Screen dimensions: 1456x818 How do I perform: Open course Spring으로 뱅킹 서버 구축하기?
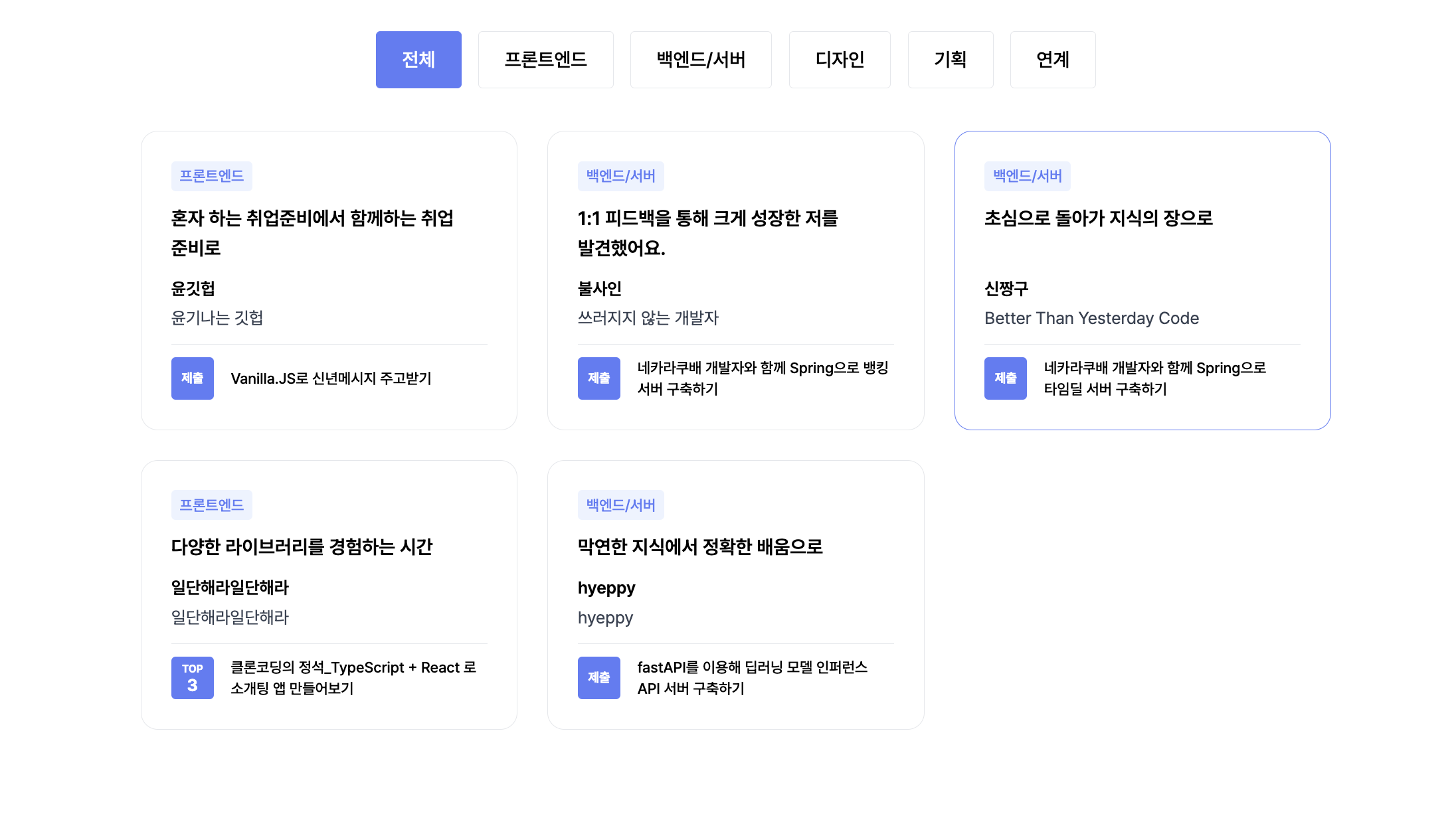(x=763, y=378)
